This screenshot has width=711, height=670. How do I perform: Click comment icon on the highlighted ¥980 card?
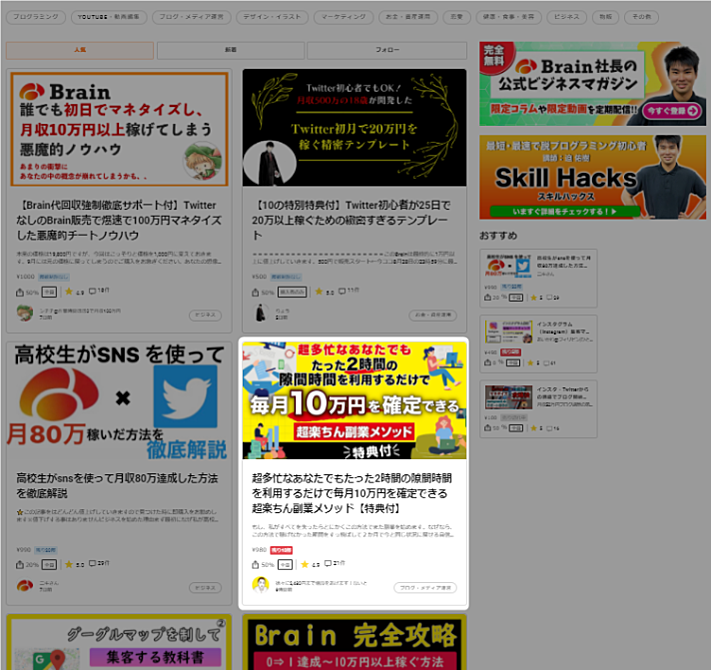pos(328,563)
